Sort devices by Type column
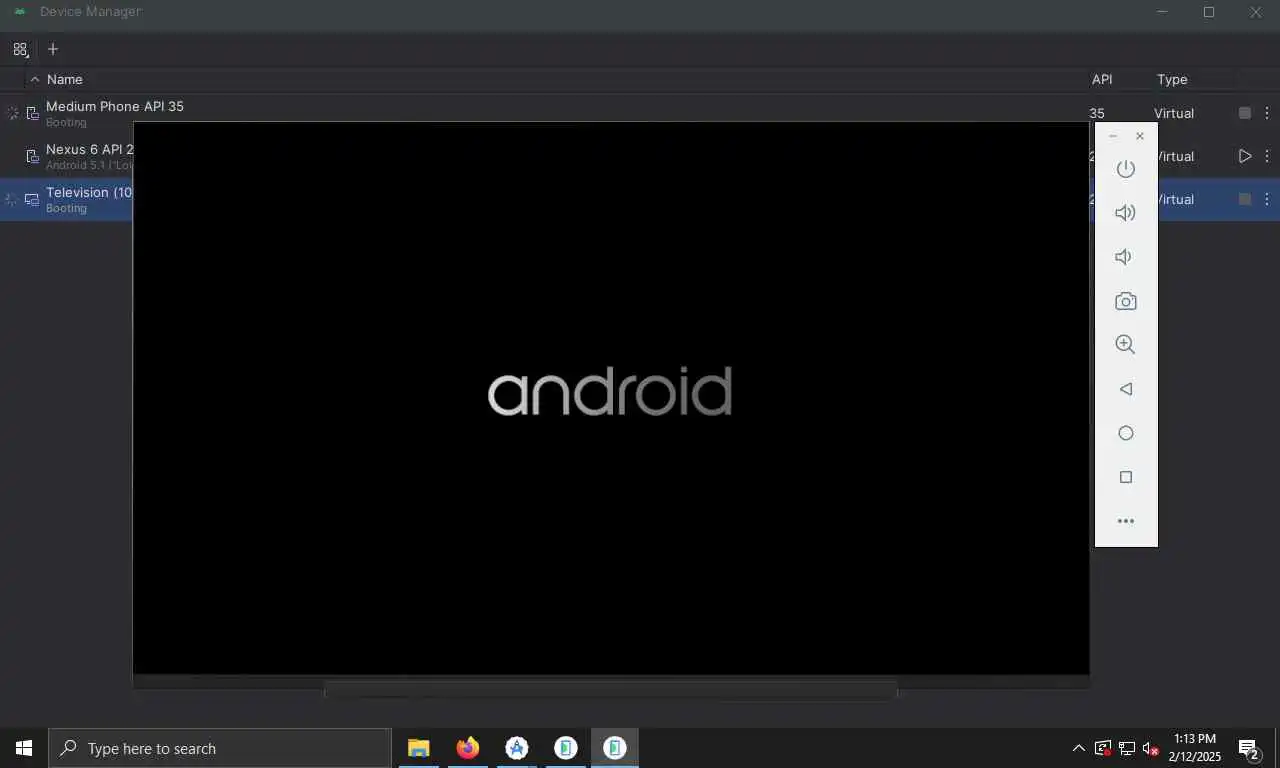Viewport: 1280px width, 768px height. [x=1172, y=79]
